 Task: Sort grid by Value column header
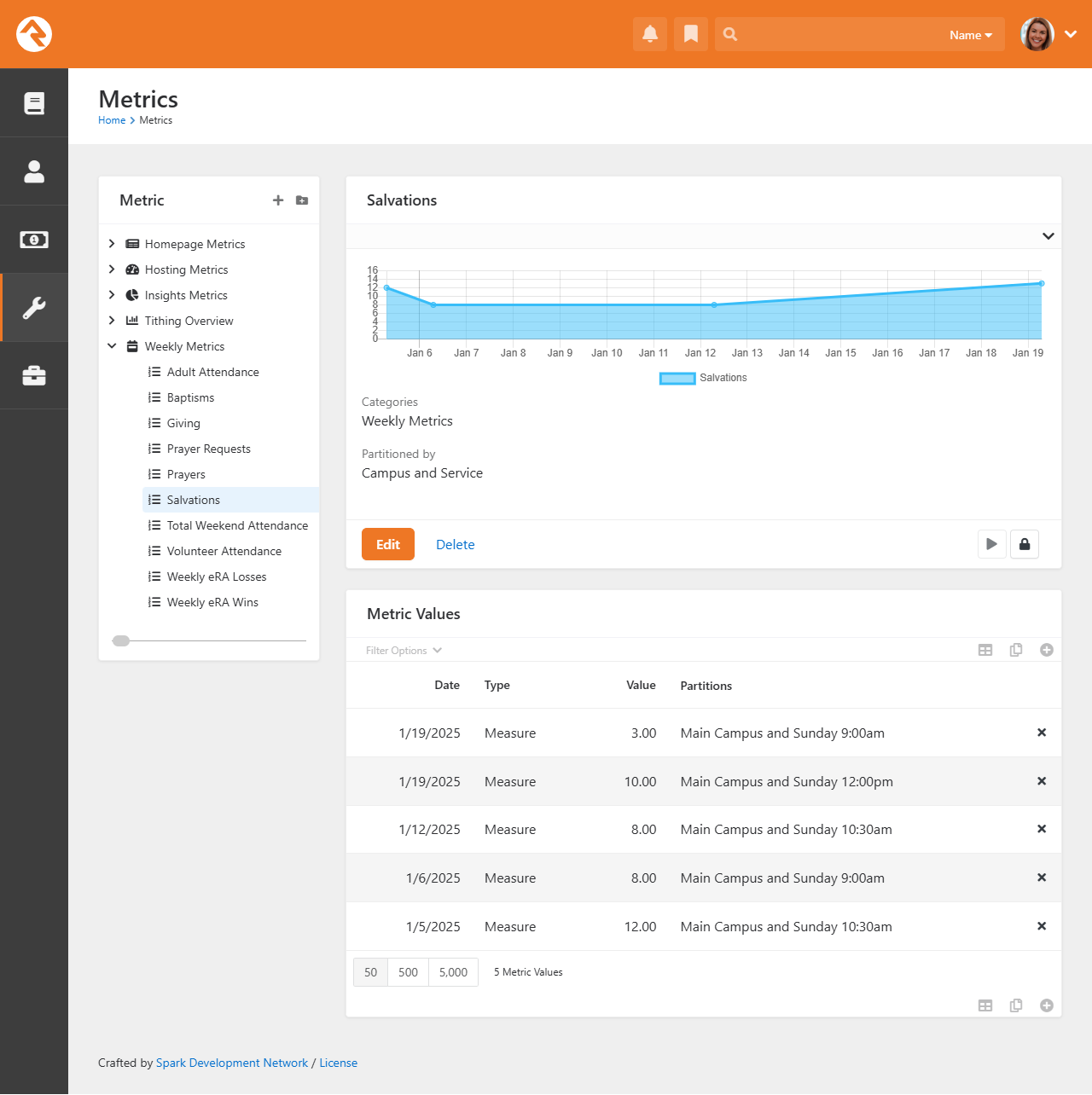641,685
